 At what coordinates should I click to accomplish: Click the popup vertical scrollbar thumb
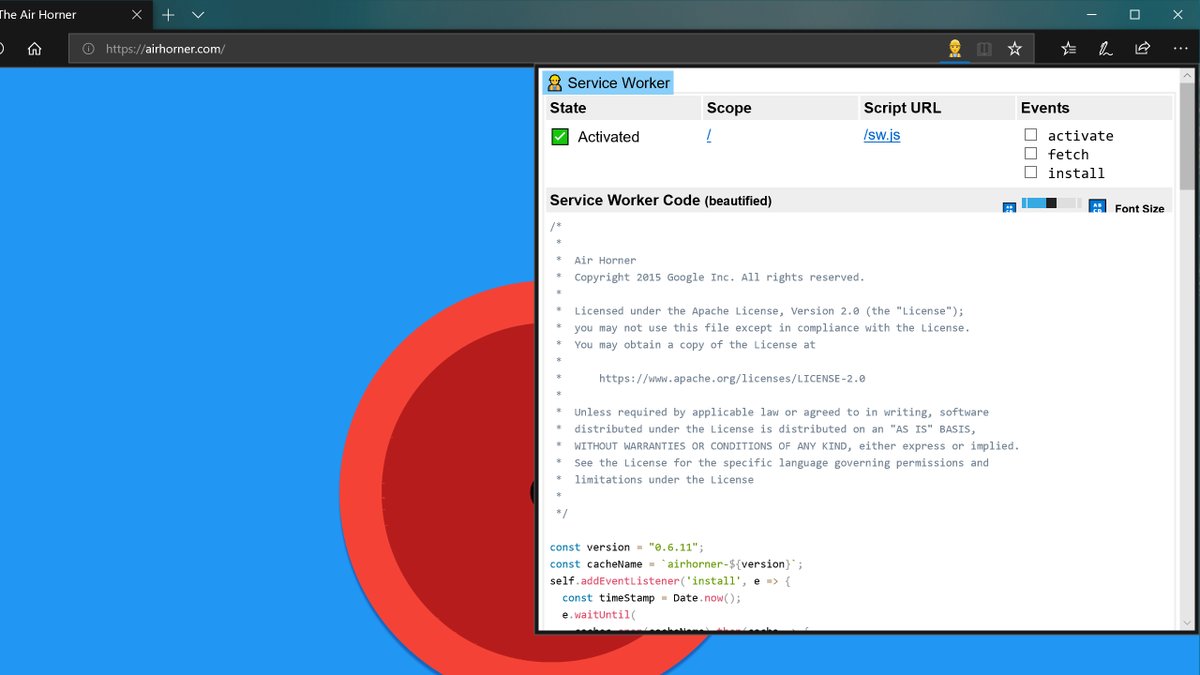(1187, 138)
